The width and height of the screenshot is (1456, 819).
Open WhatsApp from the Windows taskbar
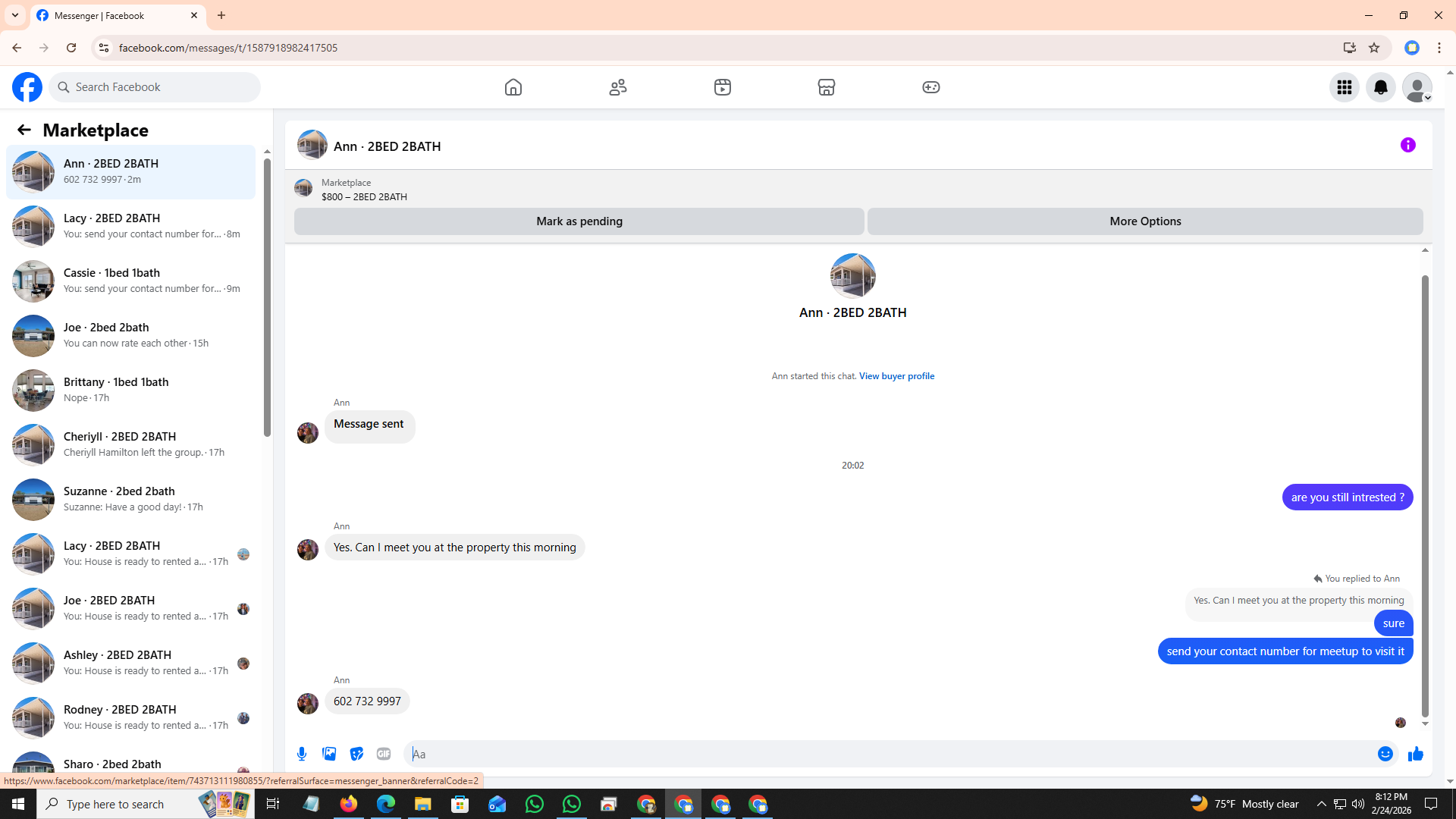534,804
